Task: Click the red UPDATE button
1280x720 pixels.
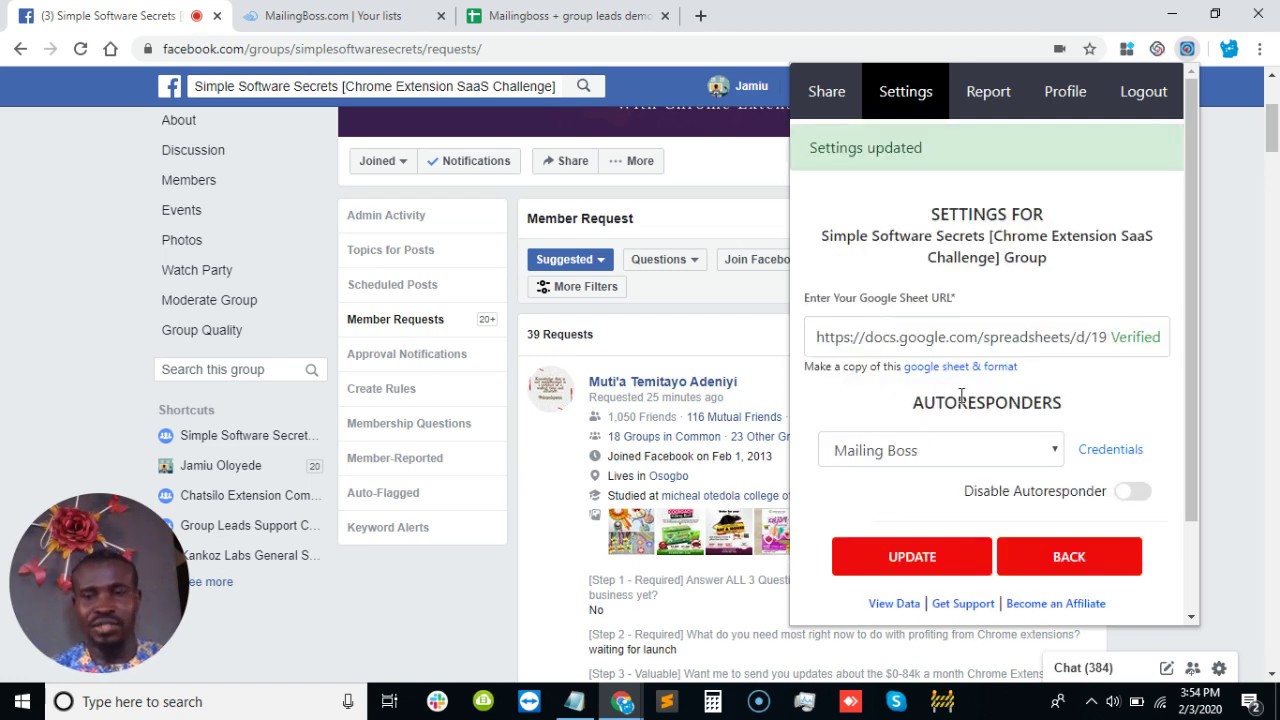Action: pos(912,557)
